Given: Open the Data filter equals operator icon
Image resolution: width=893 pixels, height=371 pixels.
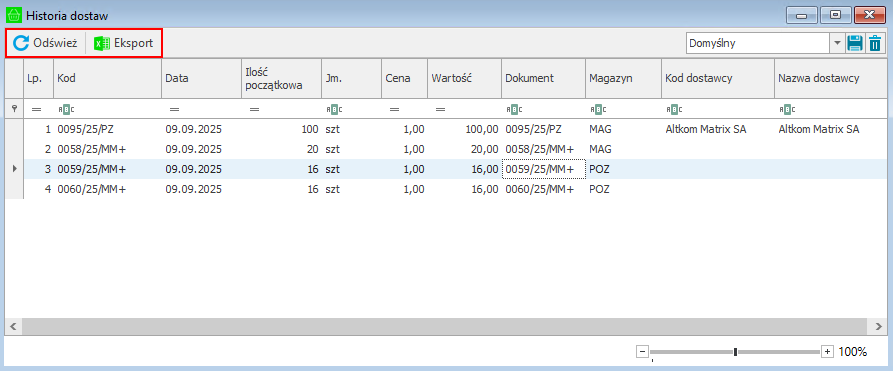Looking at the screenshot, I should pyautogui.click(x=174, y=109).
